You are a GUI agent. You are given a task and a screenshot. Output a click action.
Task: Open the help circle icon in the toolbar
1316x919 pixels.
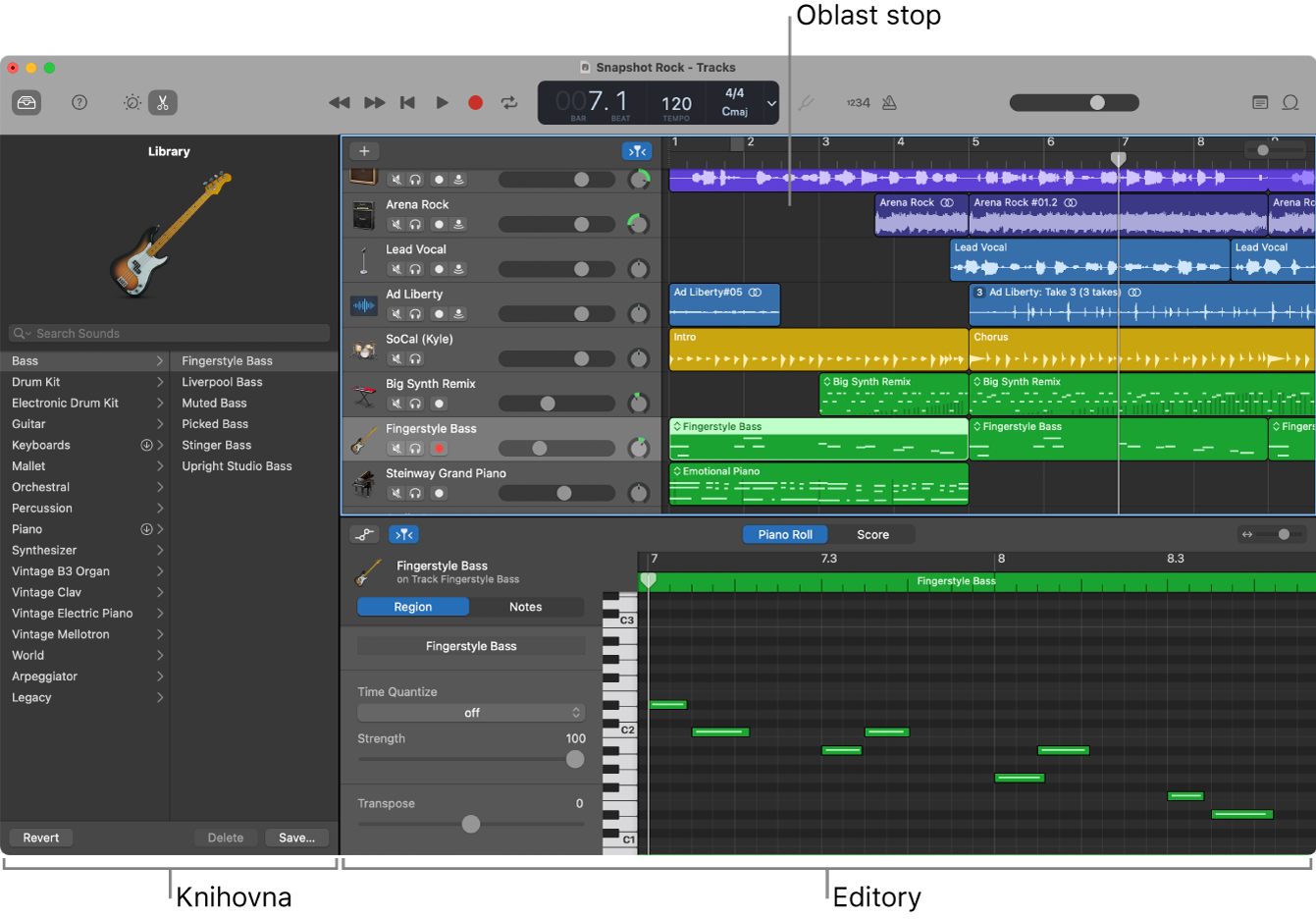79,102
